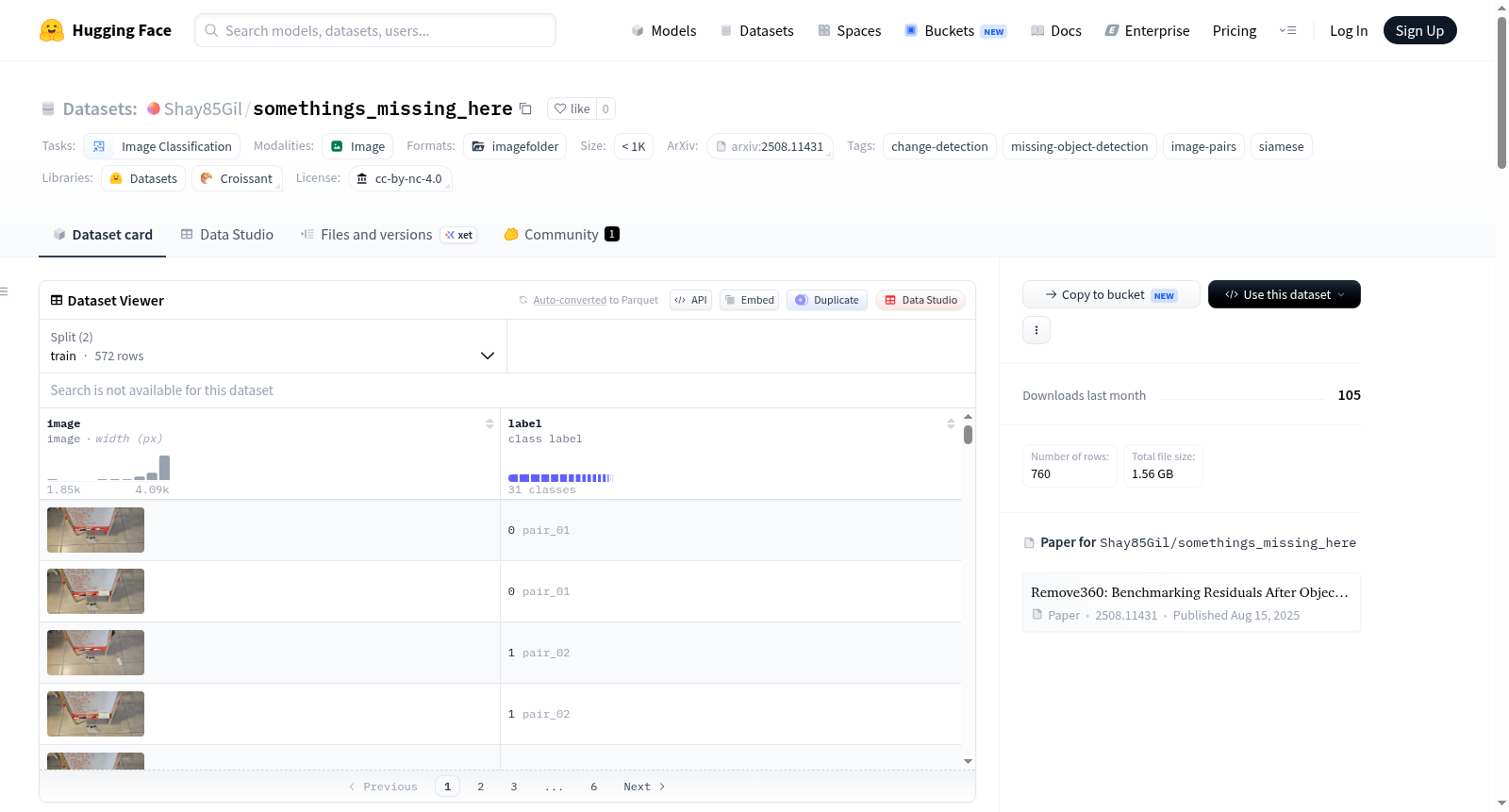Image resolution: width=1509 pixels, height=812 pixels.
Task: Open the Remove360 paper link
Action: (1191, 603)
